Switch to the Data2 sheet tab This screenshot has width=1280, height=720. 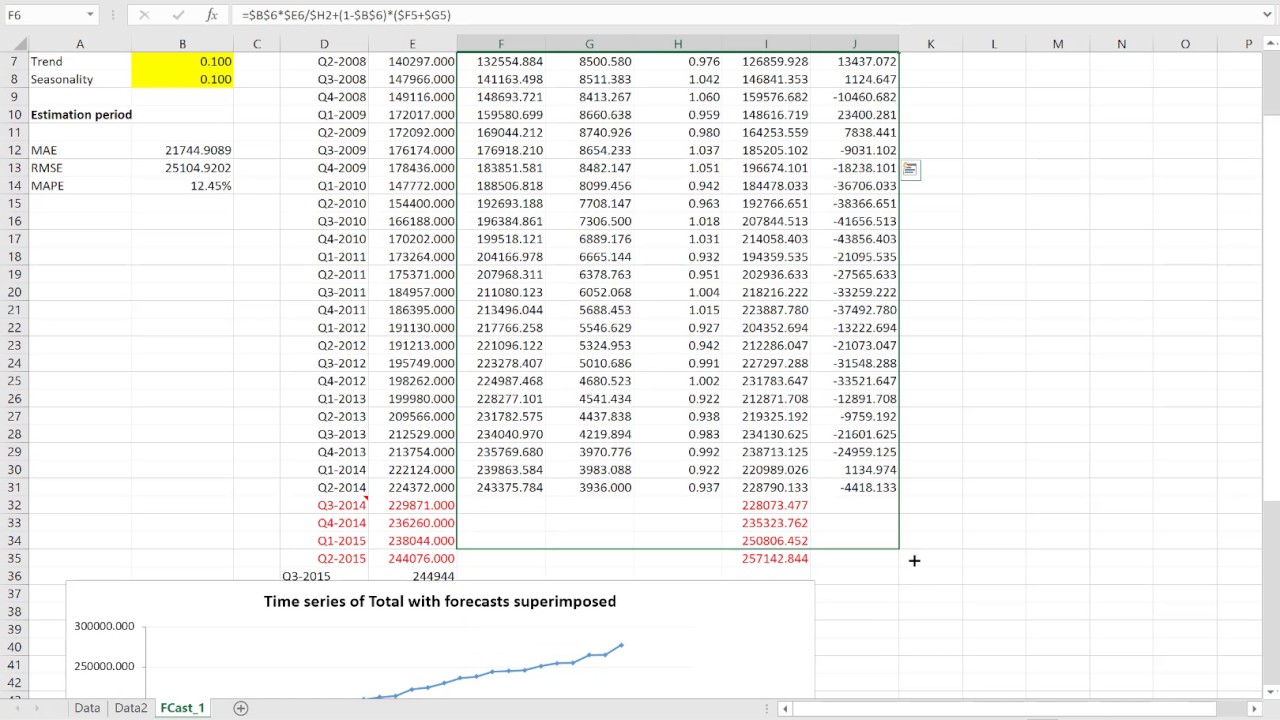[130, 708]
